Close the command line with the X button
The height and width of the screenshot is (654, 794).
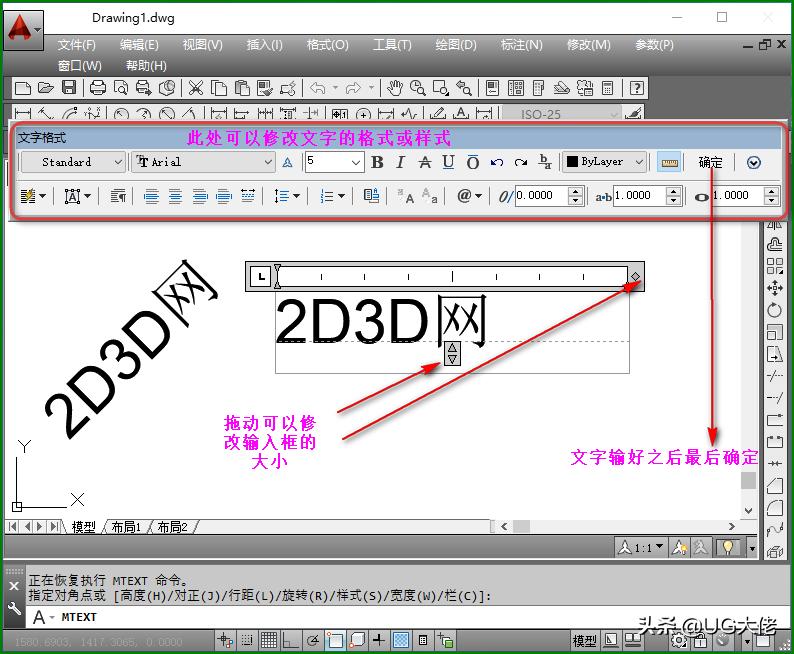click(x=14, y=586)
